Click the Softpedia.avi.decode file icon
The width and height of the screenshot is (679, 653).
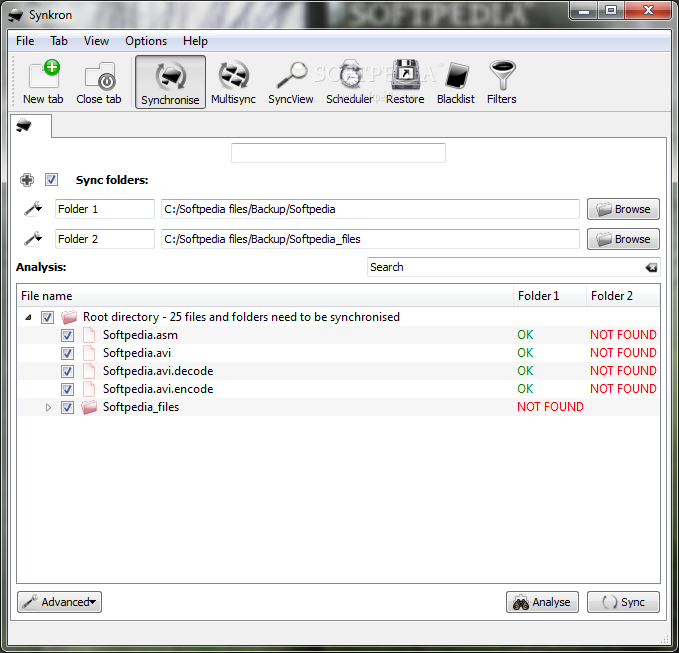click(89, 371)
